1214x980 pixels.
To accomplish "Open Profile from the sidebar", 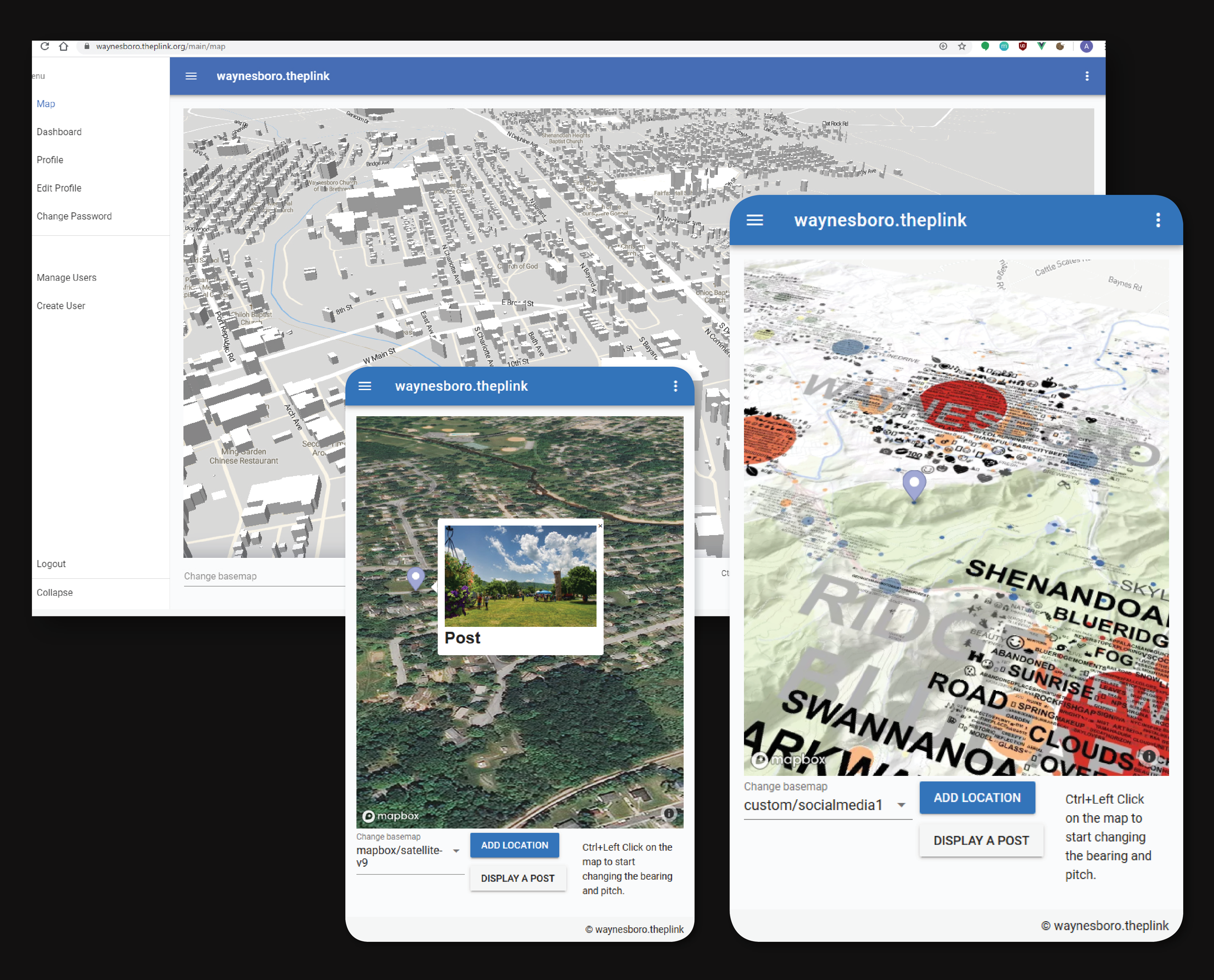I will [x=50, y=160].
